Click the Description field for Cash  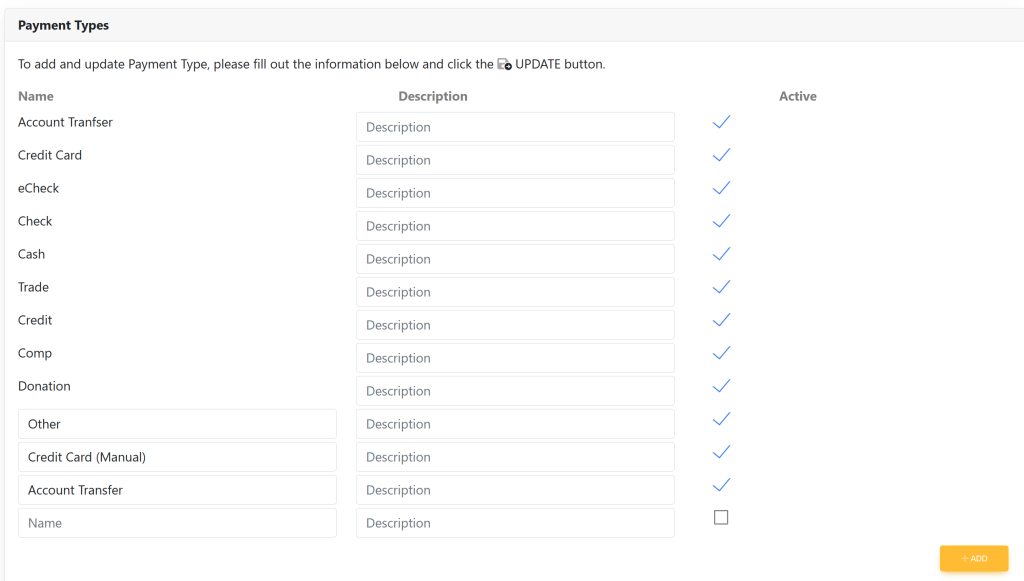tap(515, 259)
